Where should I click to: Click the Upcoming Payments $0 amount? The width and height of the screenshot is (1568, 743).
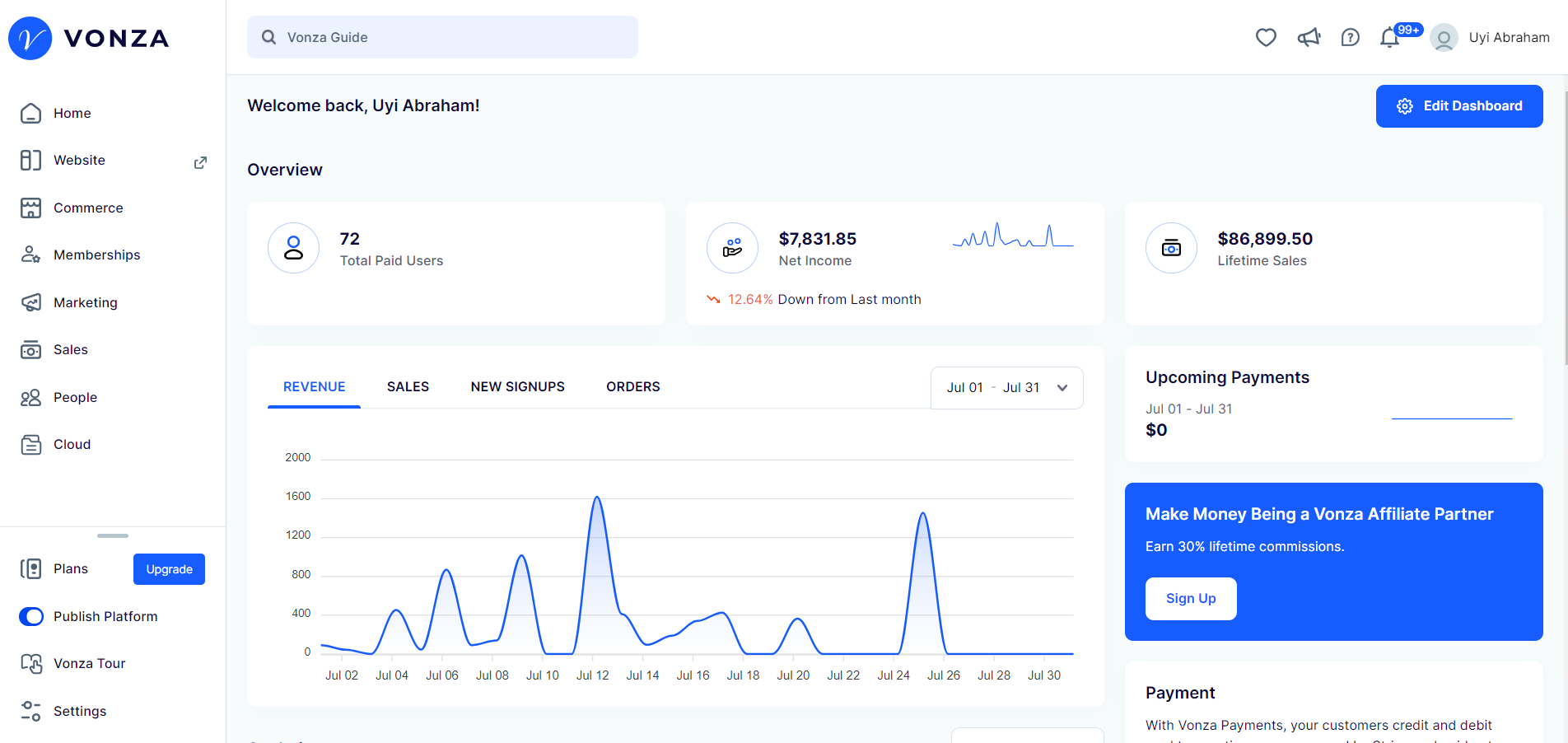coord(1156,430)
